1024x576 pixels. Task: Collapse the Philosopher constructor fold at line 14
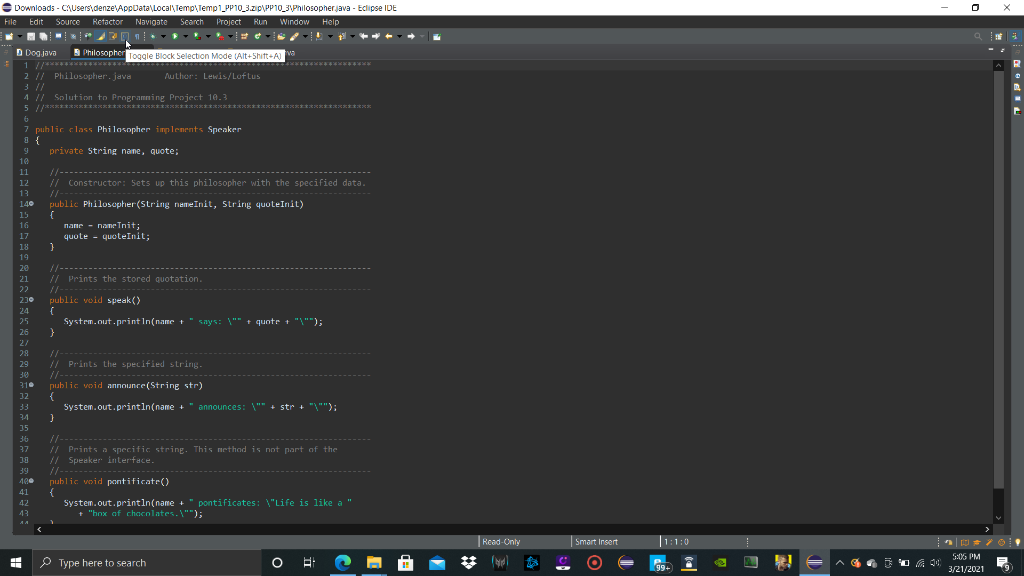click(x=31, y=204)
